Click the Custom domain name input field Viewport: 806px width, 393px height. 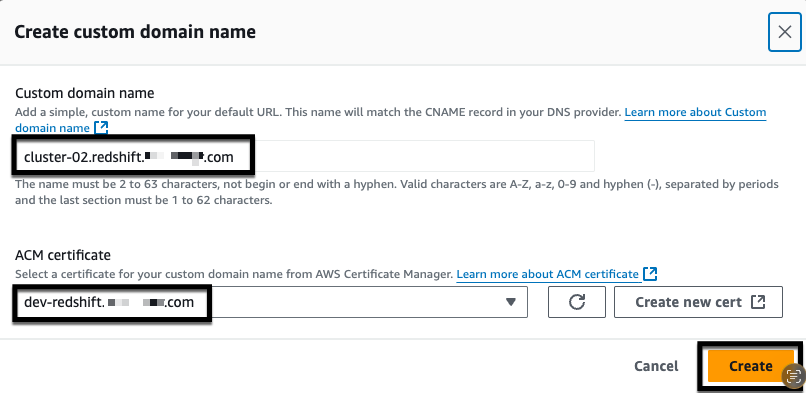click(305, 156)
